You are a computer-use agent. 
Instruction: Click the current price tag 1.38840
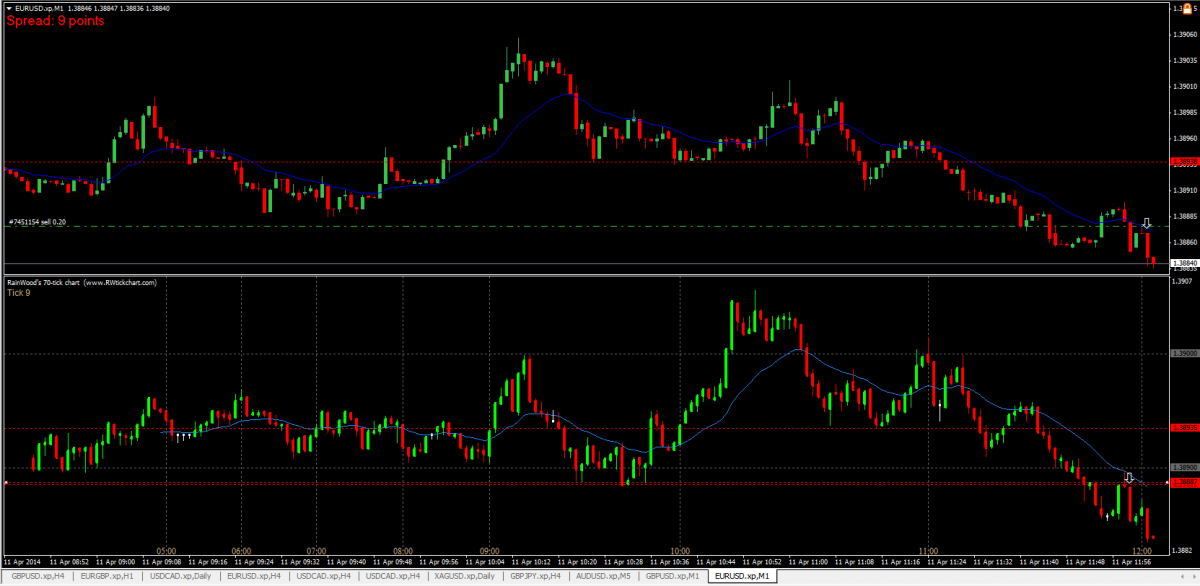(x=1184, y=263)
